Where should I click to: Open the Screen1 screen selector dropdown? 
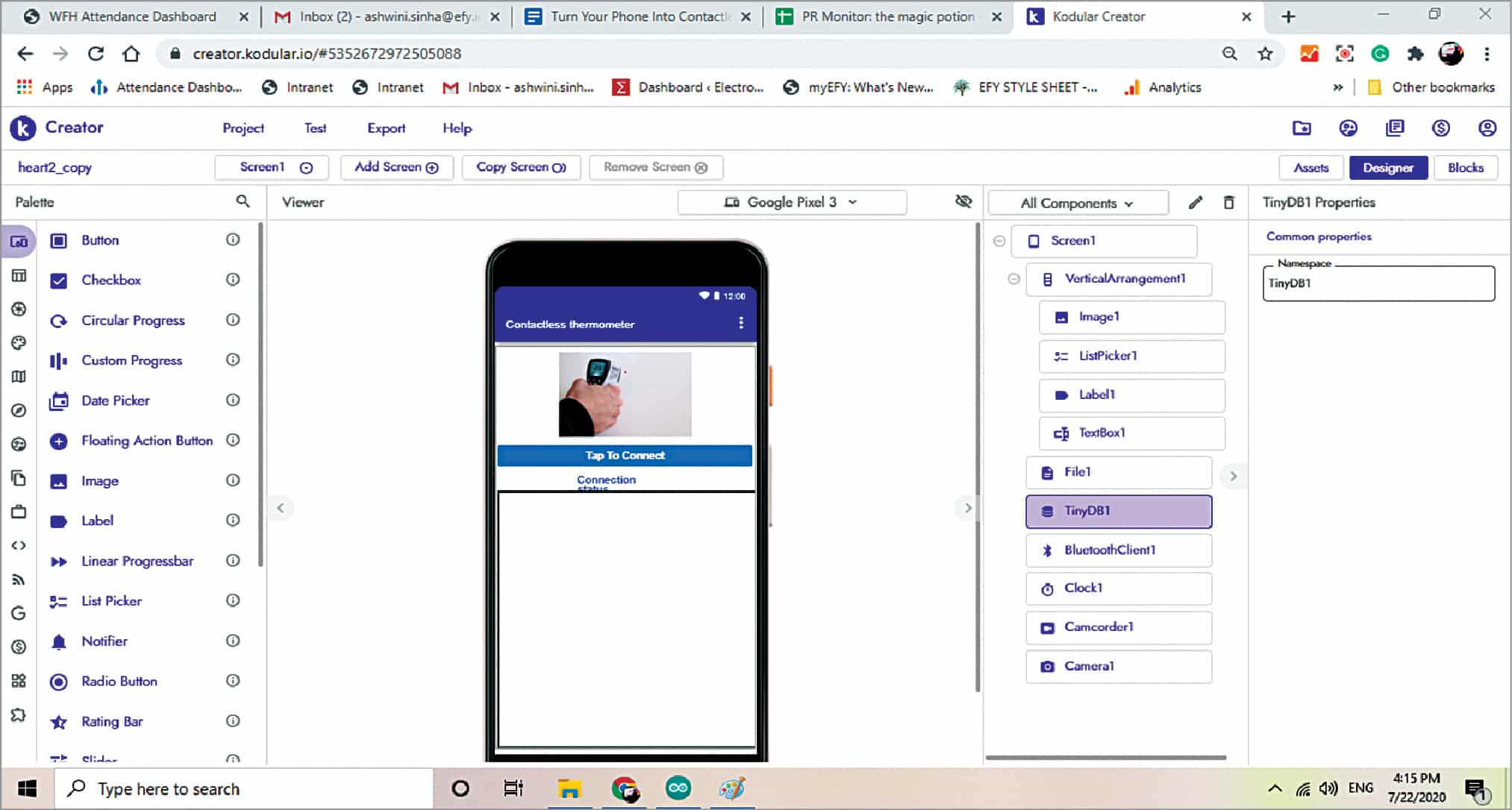pyautogui.click(x=272, y=167)
